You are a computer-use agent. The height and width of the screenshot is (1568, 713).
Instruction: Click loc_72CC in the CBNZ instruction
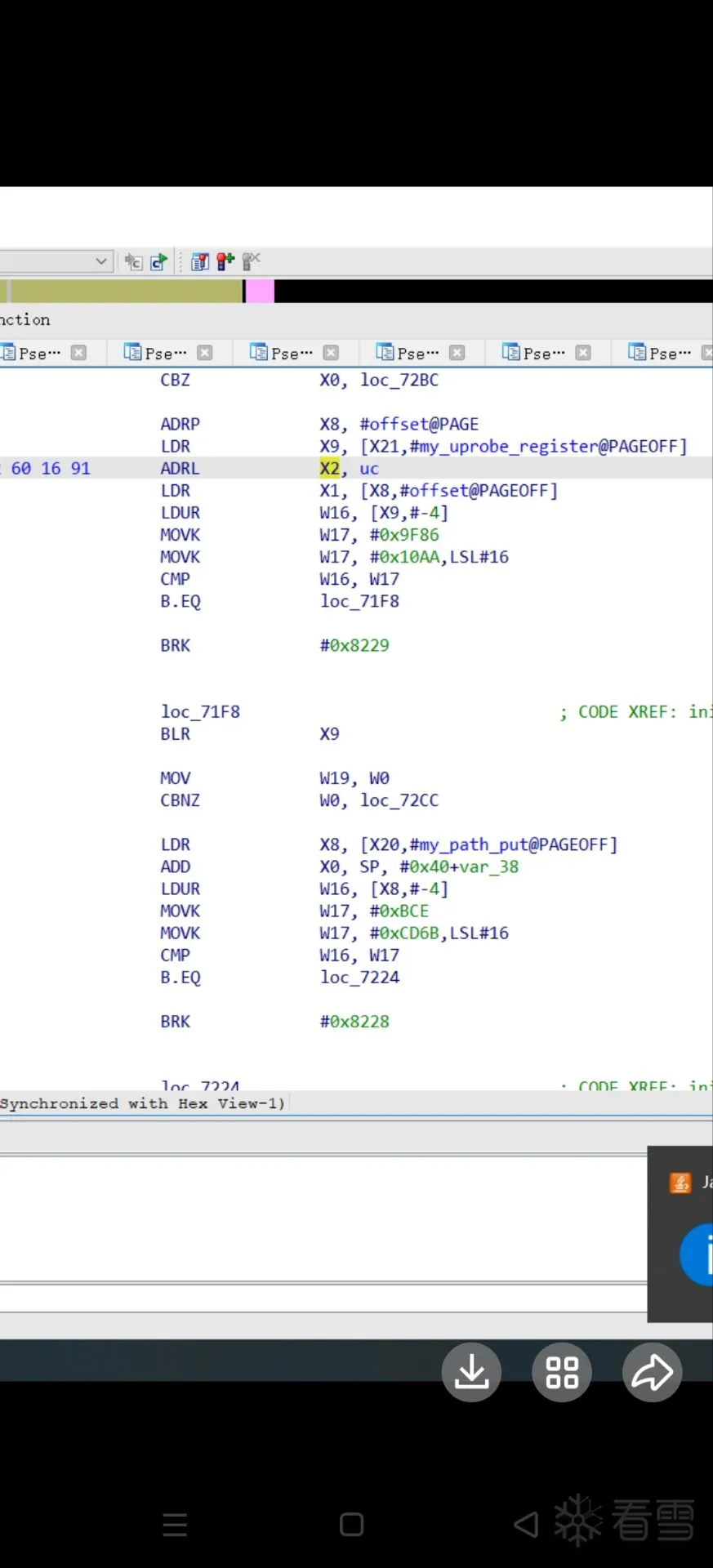[x=399, y=800]
